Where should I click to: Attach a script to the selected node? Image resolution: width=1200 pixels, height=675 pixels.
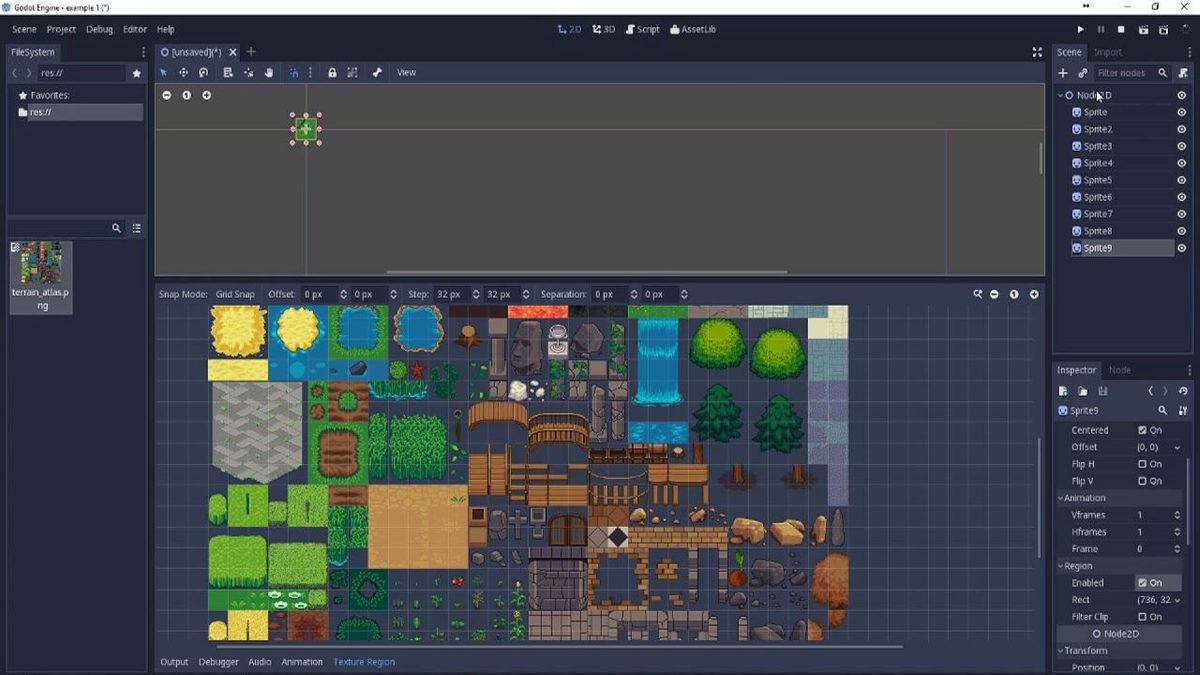(1183, 73)
